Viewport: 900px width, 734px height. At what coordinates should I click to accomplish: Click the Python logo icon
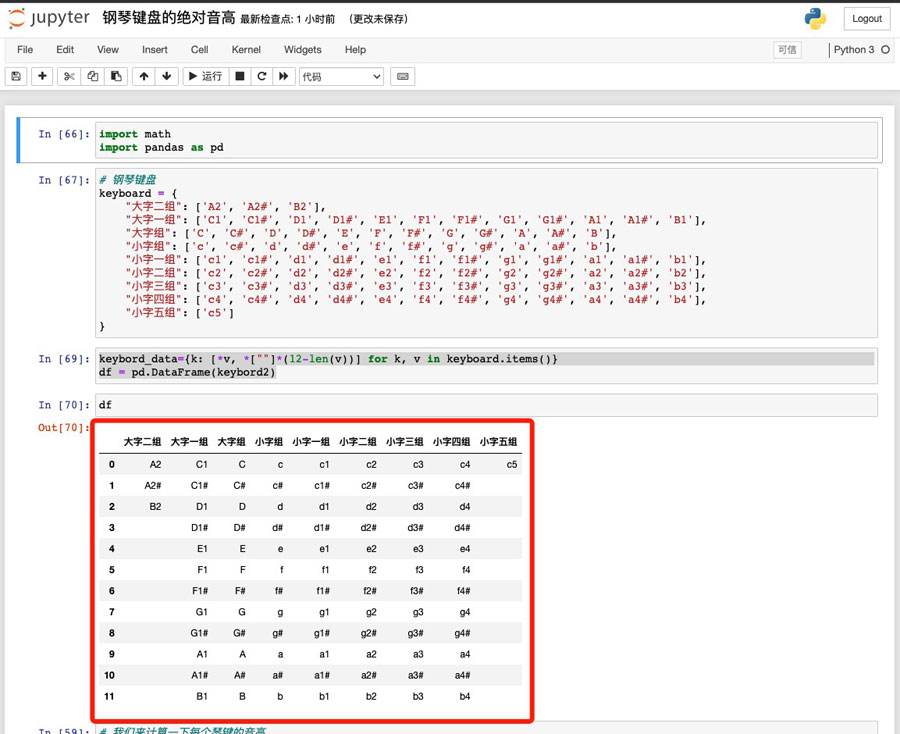point(815,18)
